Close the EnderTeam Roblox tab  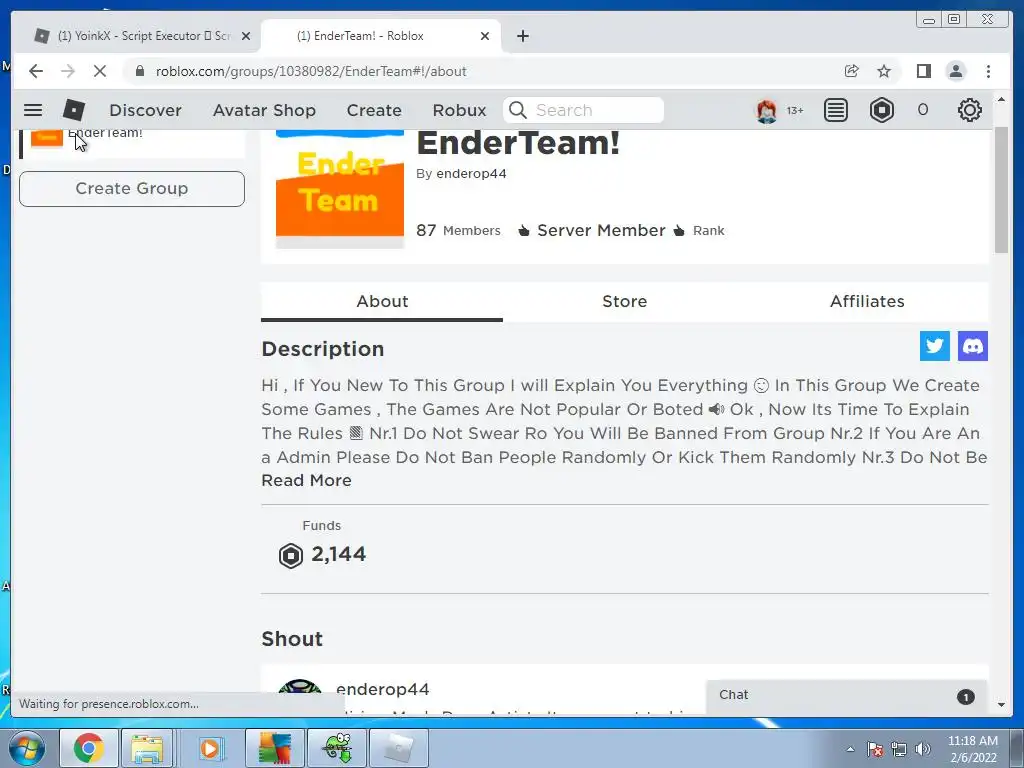[x=485, y=36]
